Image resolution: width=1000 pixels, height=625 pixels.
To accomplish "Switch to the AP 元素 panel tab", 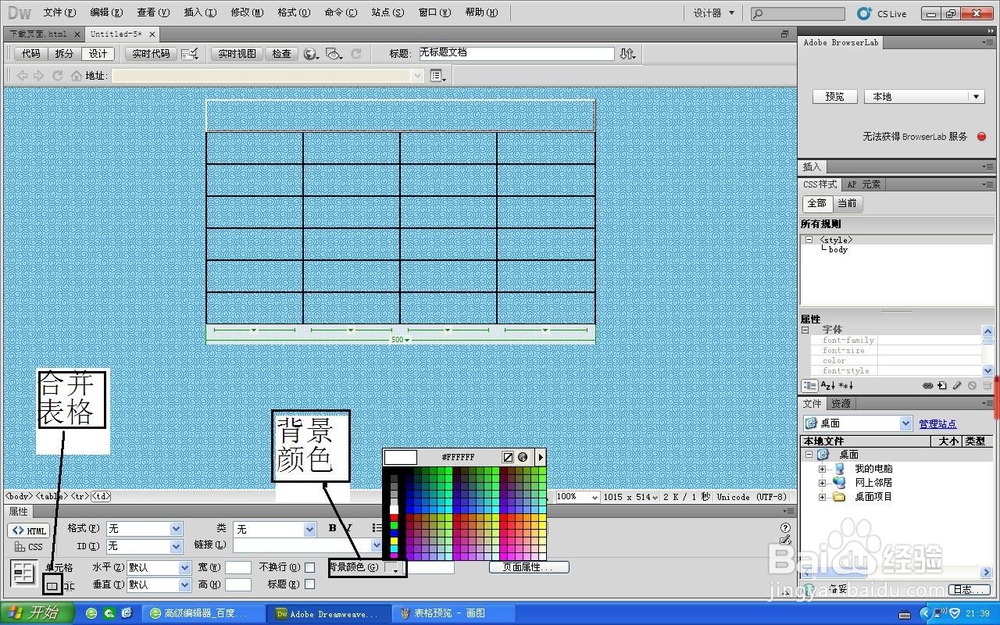I will coord(864,184).
